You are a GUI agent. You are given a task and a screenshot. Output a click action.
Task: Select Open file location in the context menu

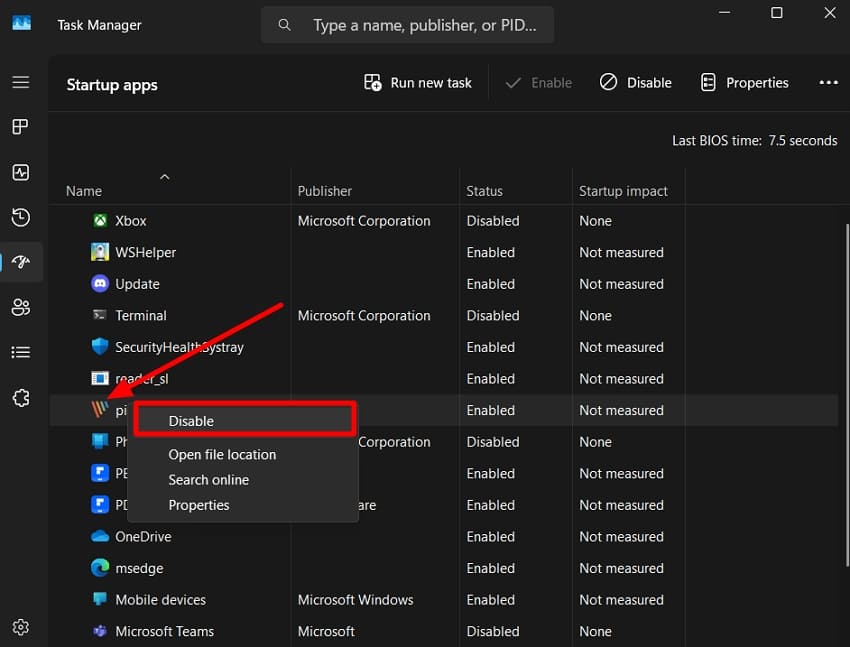222,454
